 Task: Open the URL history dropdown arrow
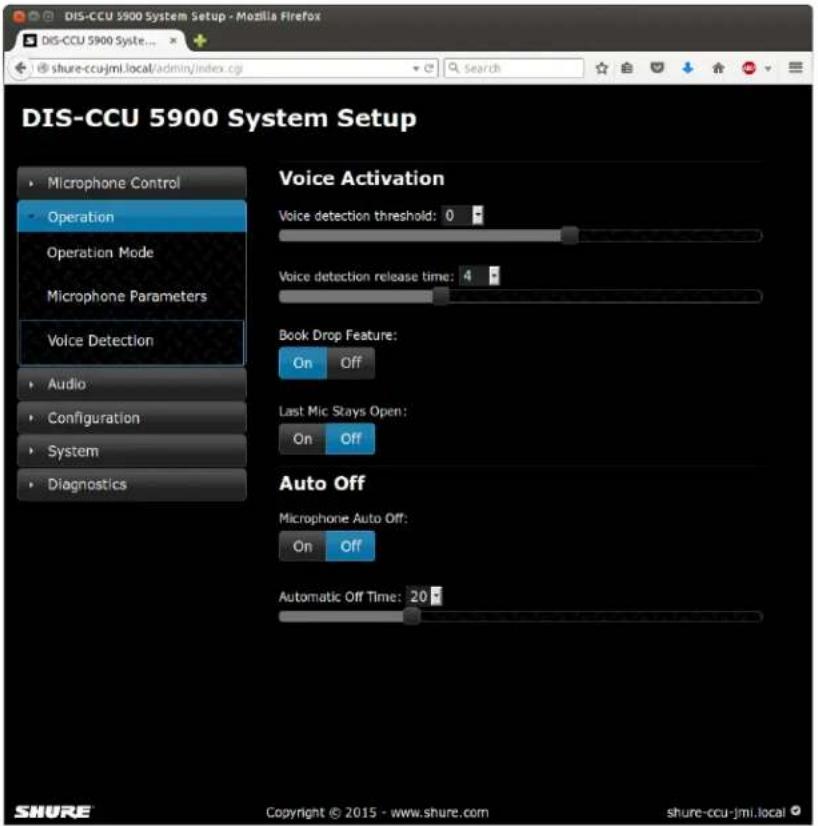click(x=416, y=68)
